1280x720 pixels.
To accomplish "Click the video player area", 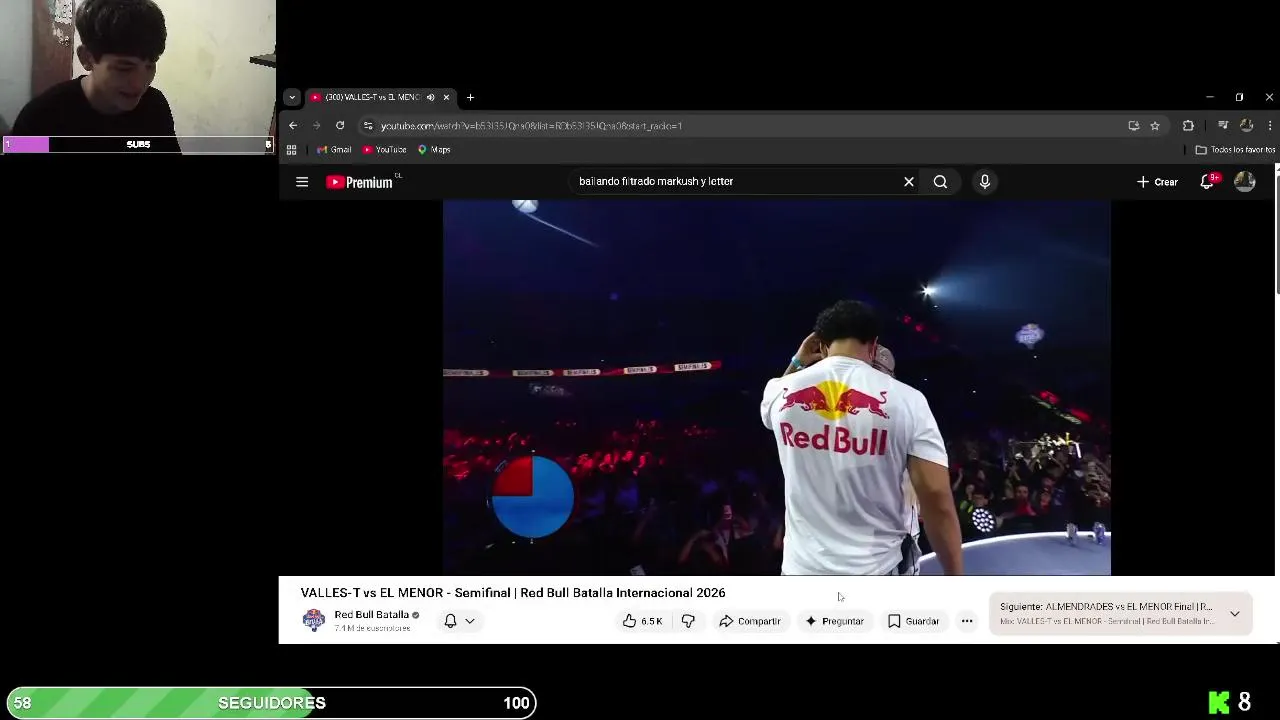I will [776, 388].
